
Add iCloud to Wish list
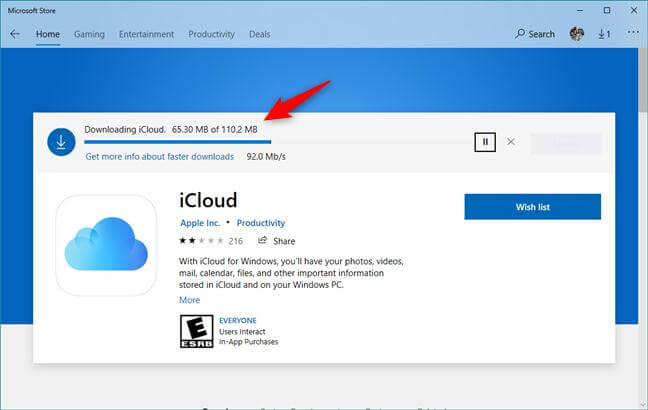(x=532, y=207)
